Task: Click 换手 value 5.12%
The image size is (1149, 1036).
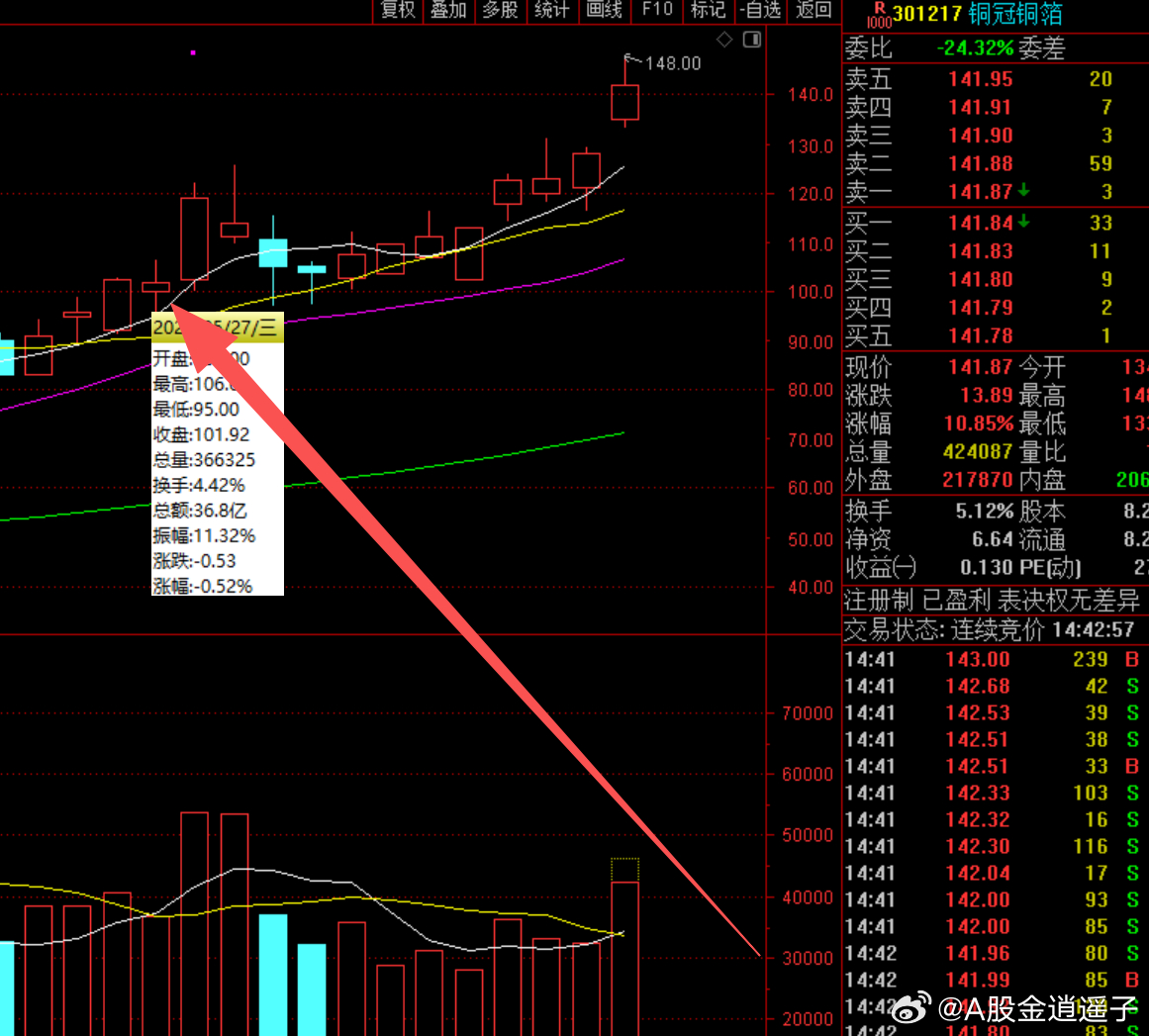Action: click(x=984, y=511)
